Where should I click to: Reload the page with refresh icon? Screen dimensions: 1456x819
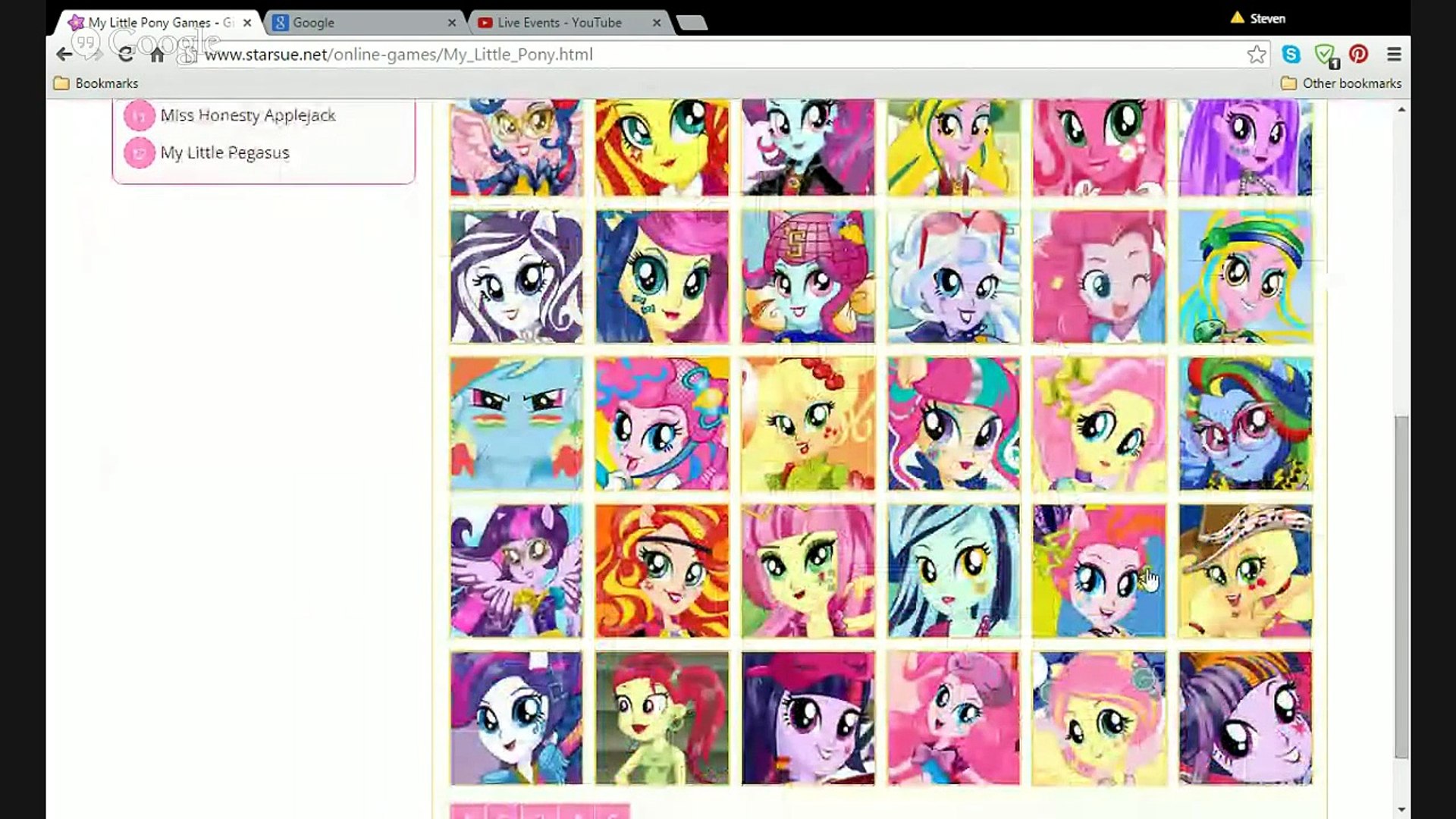click(x=126, y=55)
